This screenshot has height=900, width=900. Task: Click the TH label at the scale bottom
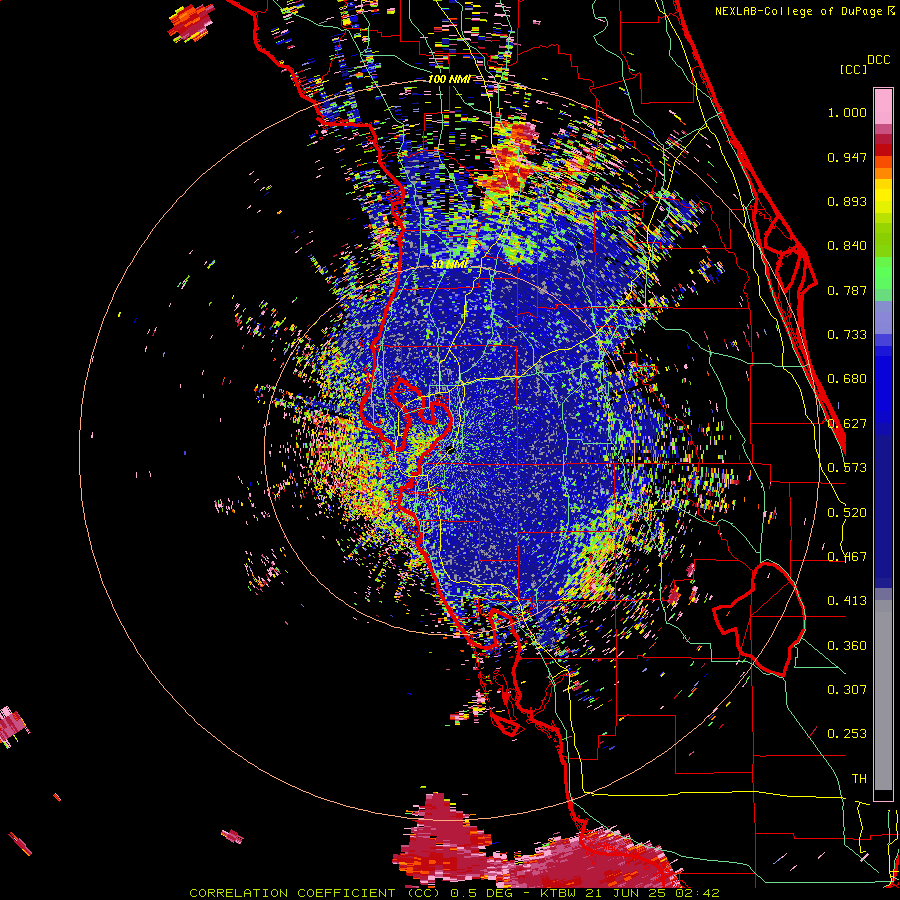coord(859,779)
